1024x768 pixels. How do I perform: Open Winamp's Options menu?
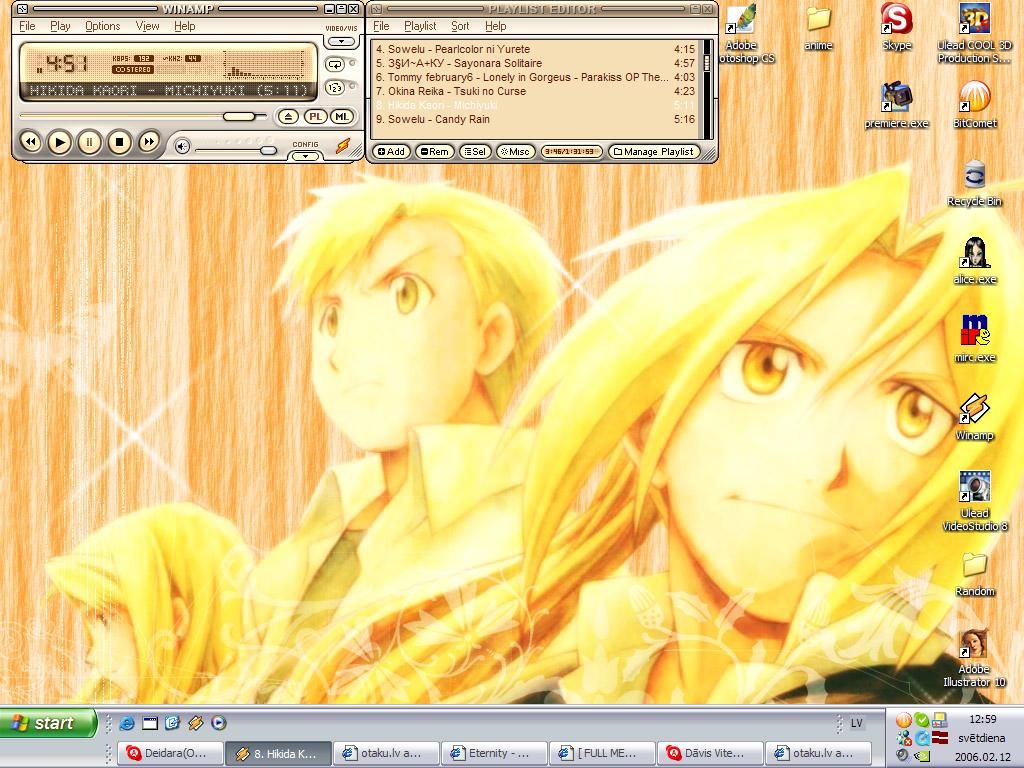(x=103, y=26)
